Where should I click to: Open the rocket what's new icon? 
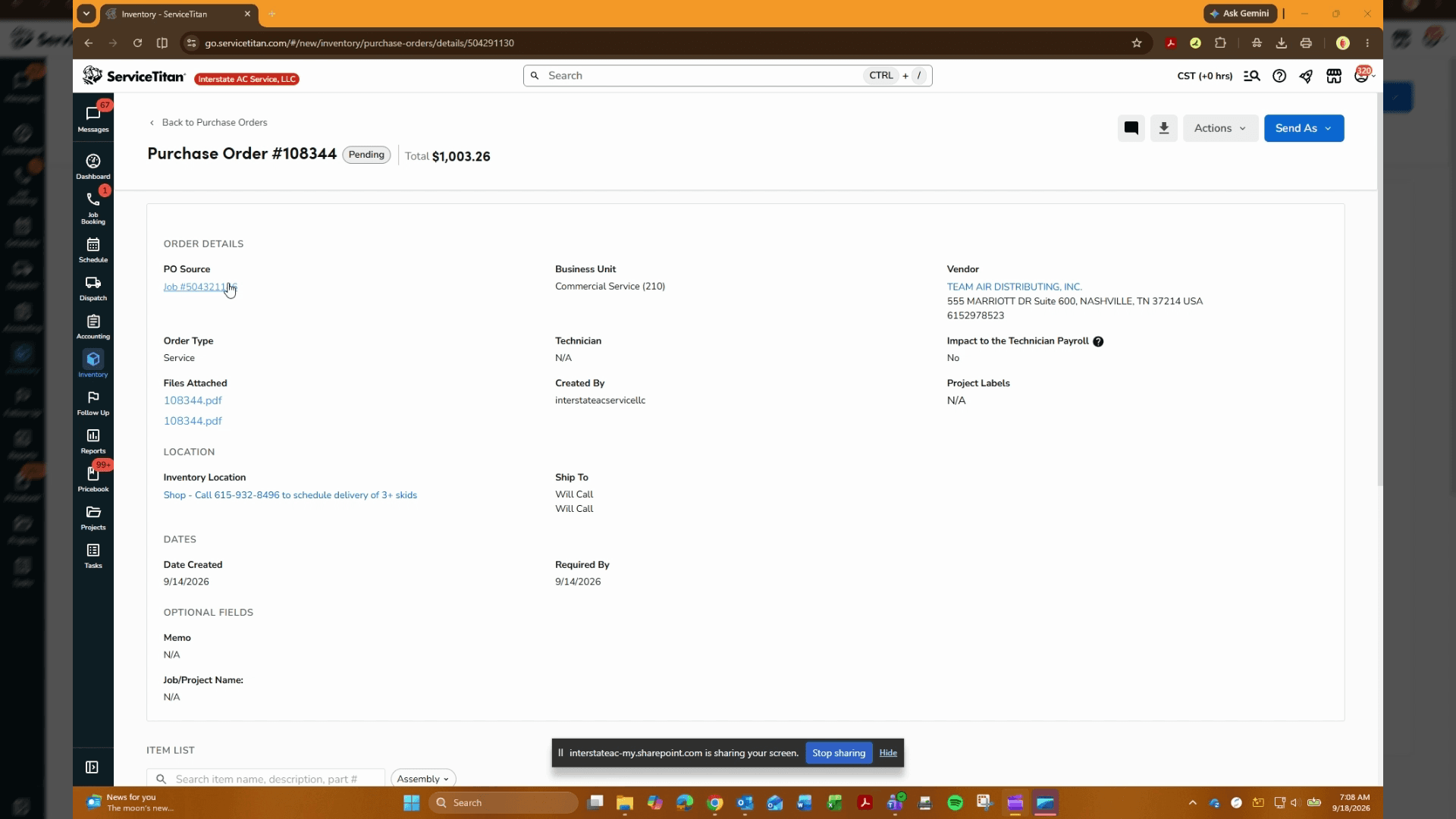[x=1306, y=76]
